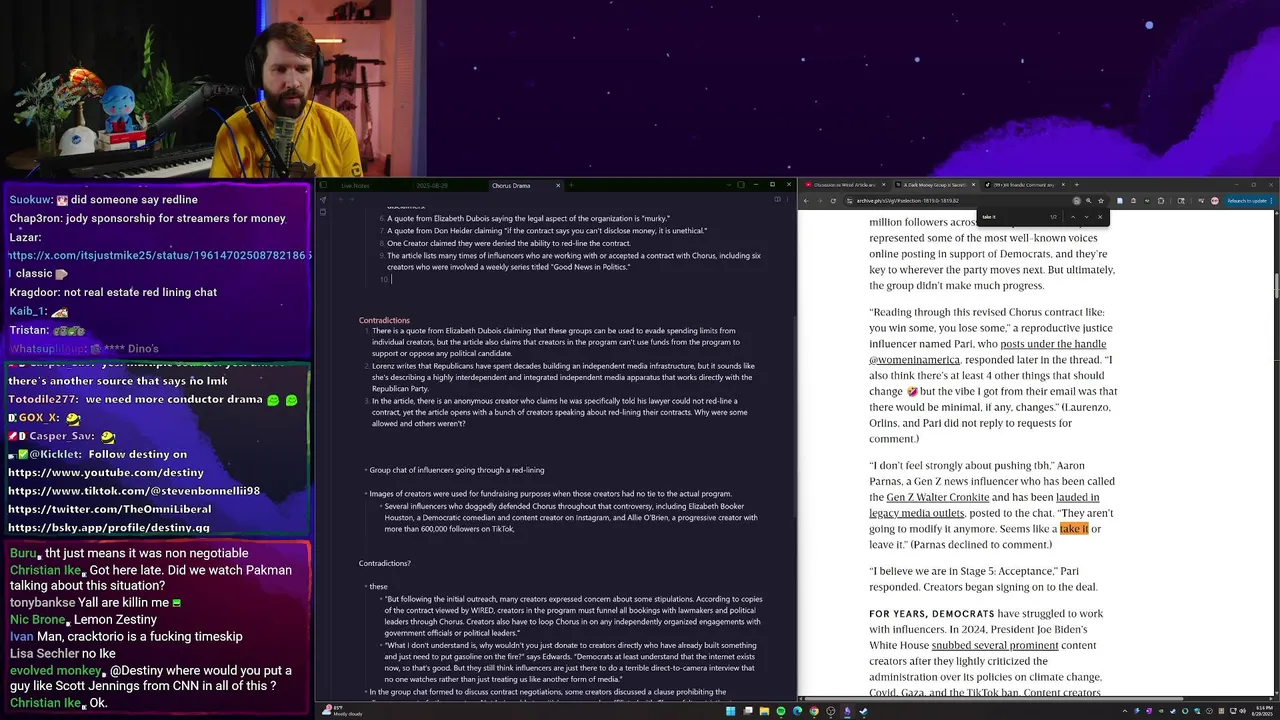This screenshot has width=1280, height=720.
Task: Open Obsidian tab list dropdown arrow
Action: pos(728,185)
